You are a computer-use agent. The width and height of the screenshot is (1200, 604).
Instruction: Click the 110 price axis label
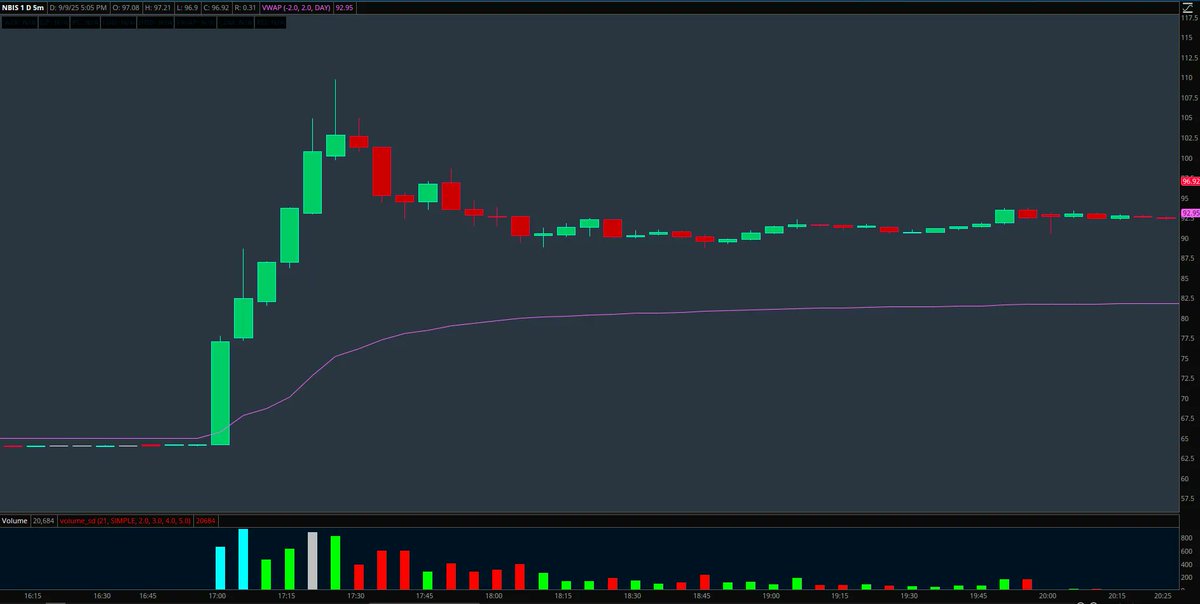1187,78
